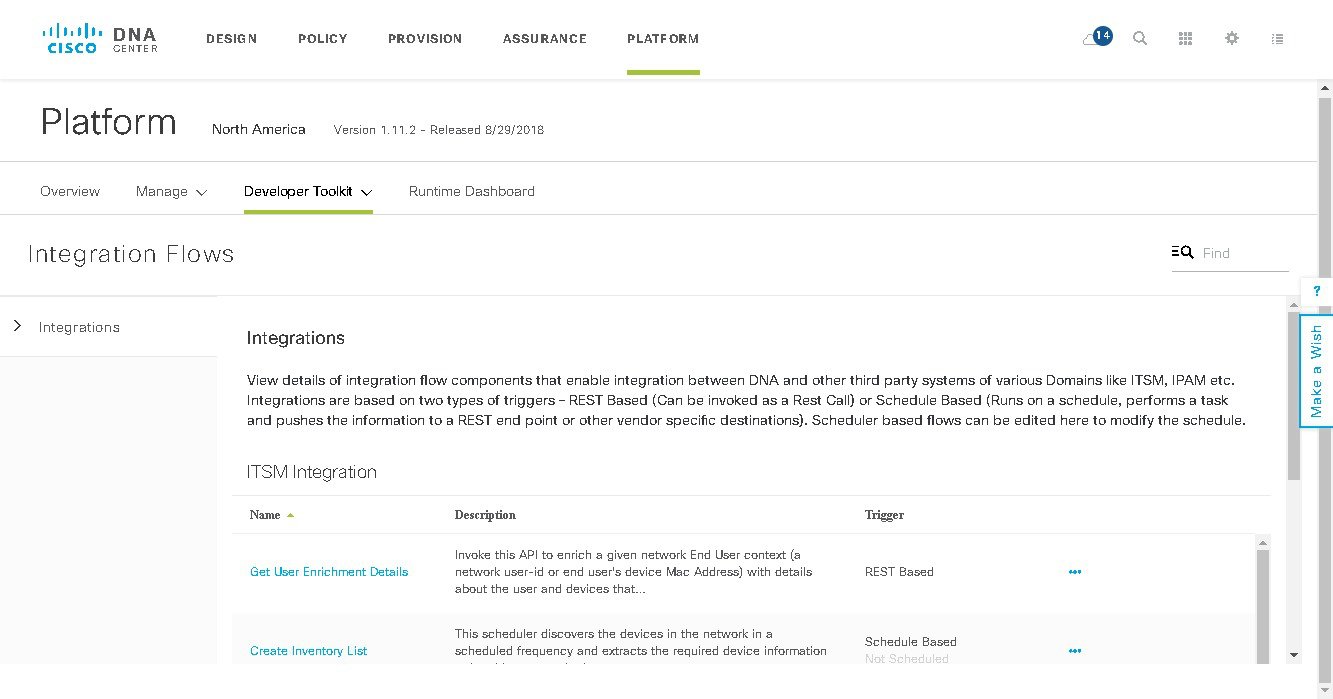This screenshot has width=1333, height=699.
Task: Open the settings gear icon
Action: [x=1232, y=38]
